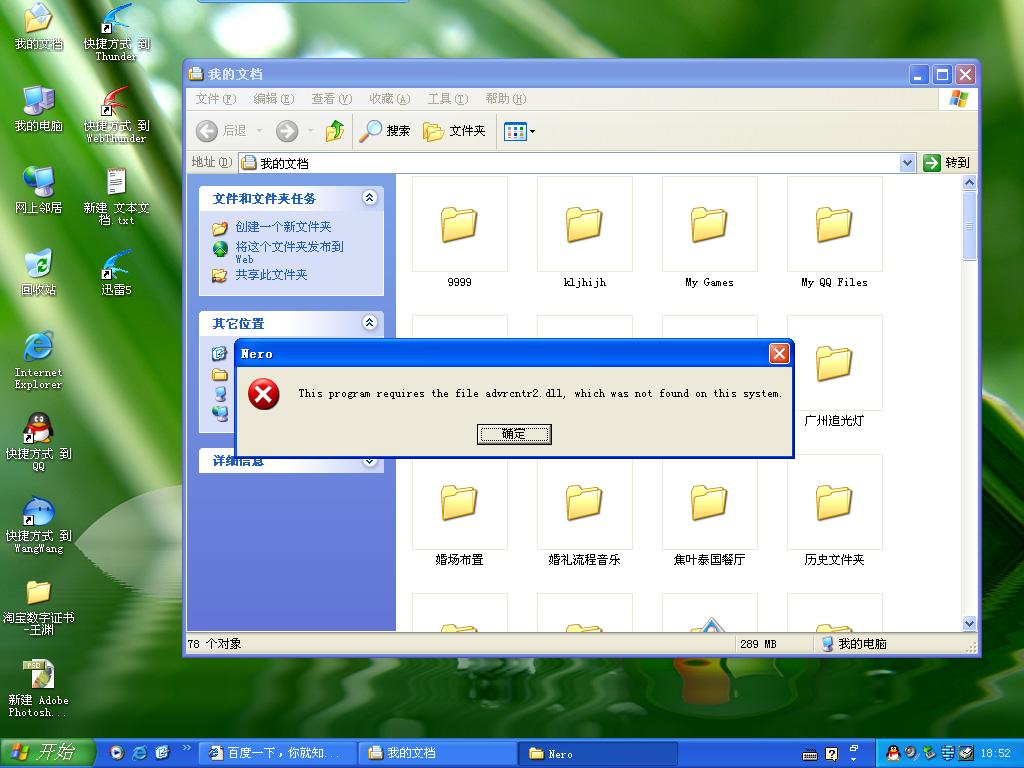Screen dimensions: 1024x768
Task: Click 创建一个新文件夹 link
Action: pos(283,227)
